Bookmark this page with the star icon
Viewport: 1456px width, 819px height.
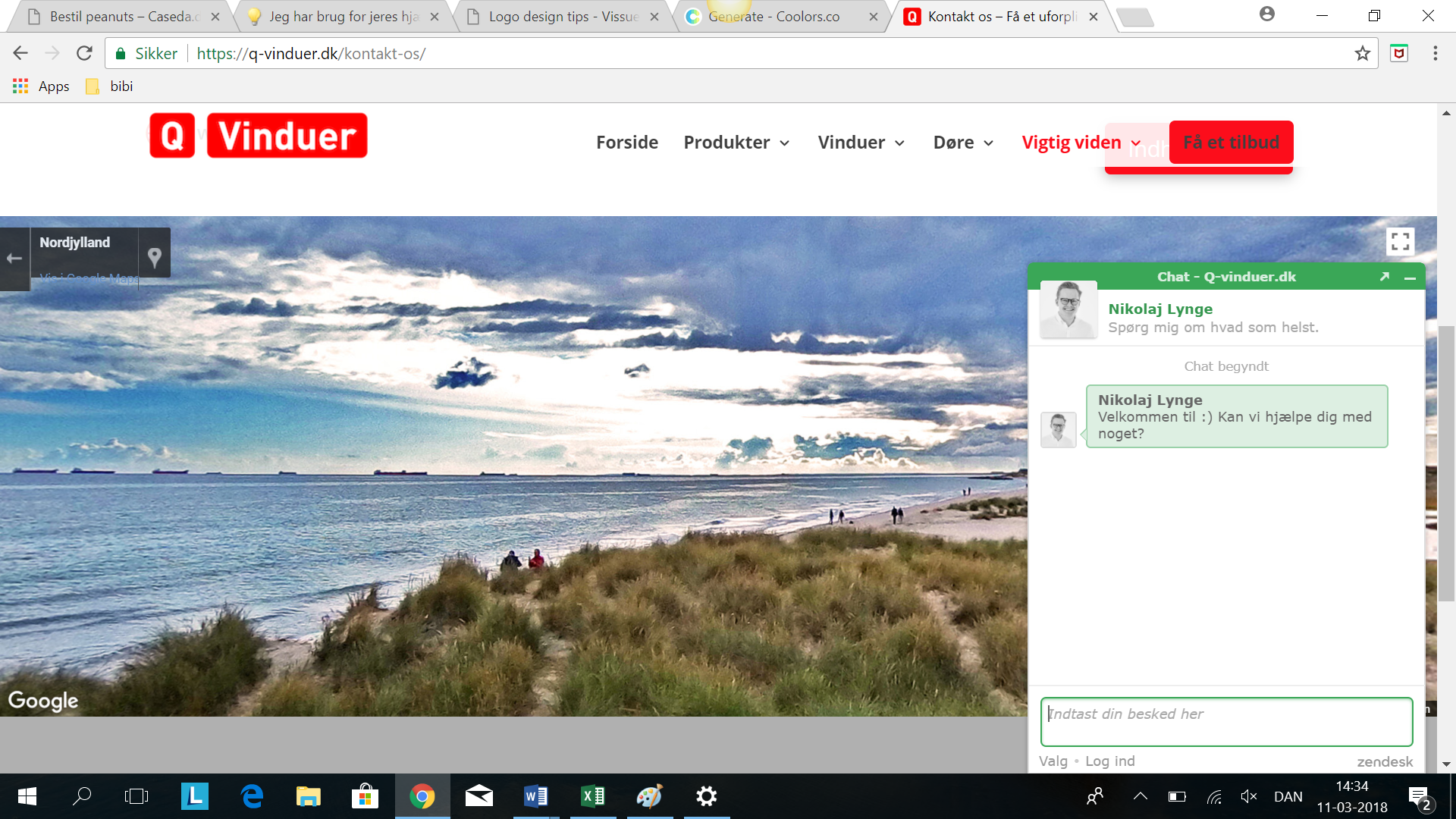coord(1363,53)
